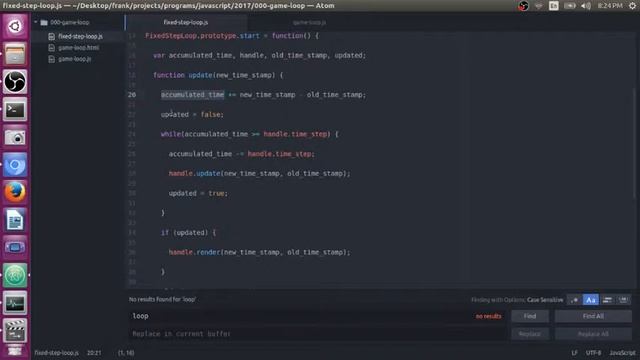Click the Find All button
The width and height of the screenshot is (640, 360).
593,316
